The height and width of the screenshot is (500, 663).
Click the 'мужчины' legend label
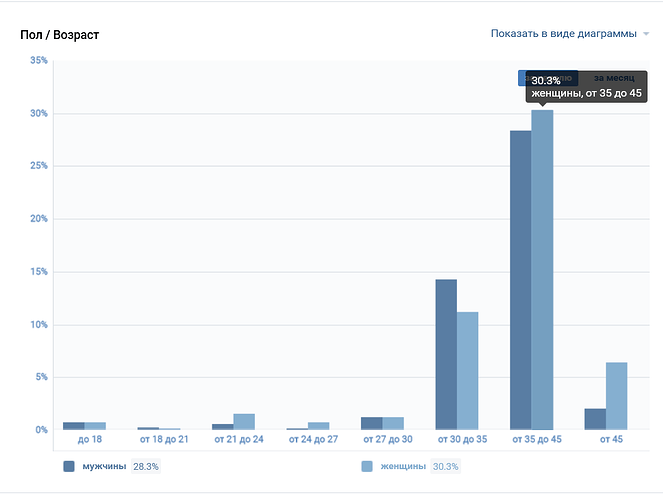pyautogui.click(x=104, y=466)
